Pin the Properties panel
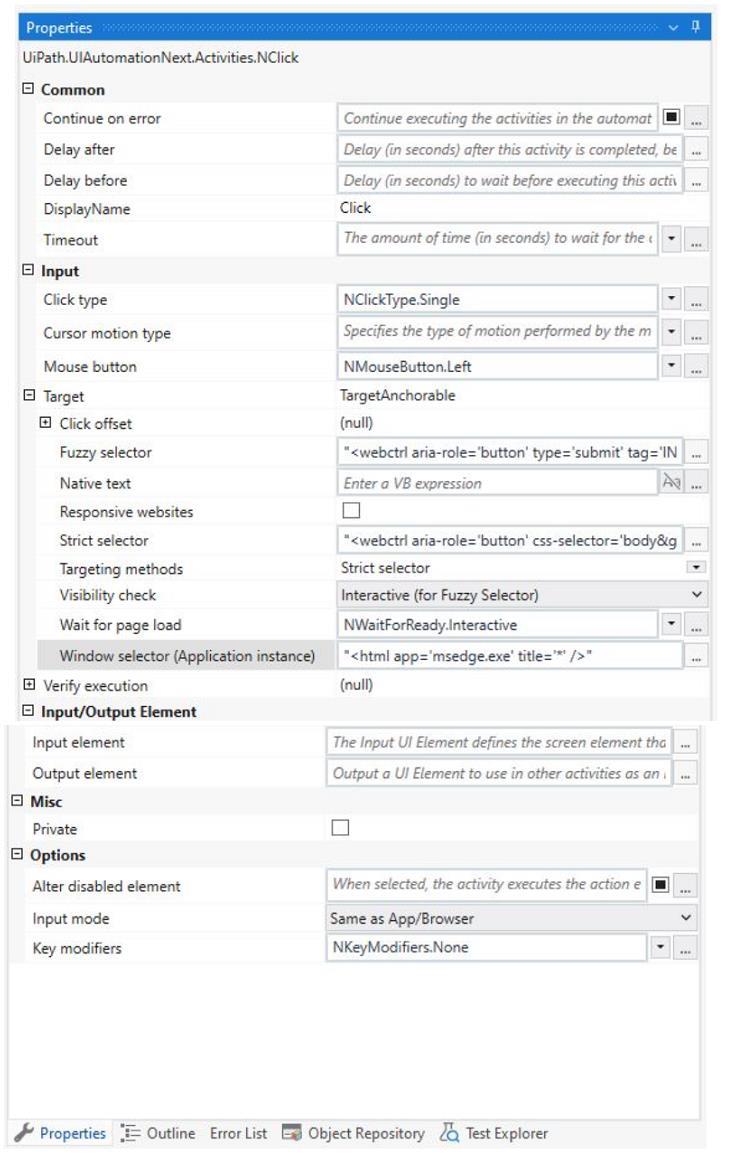The image size is (749, 1176). (x=696, y=28)
